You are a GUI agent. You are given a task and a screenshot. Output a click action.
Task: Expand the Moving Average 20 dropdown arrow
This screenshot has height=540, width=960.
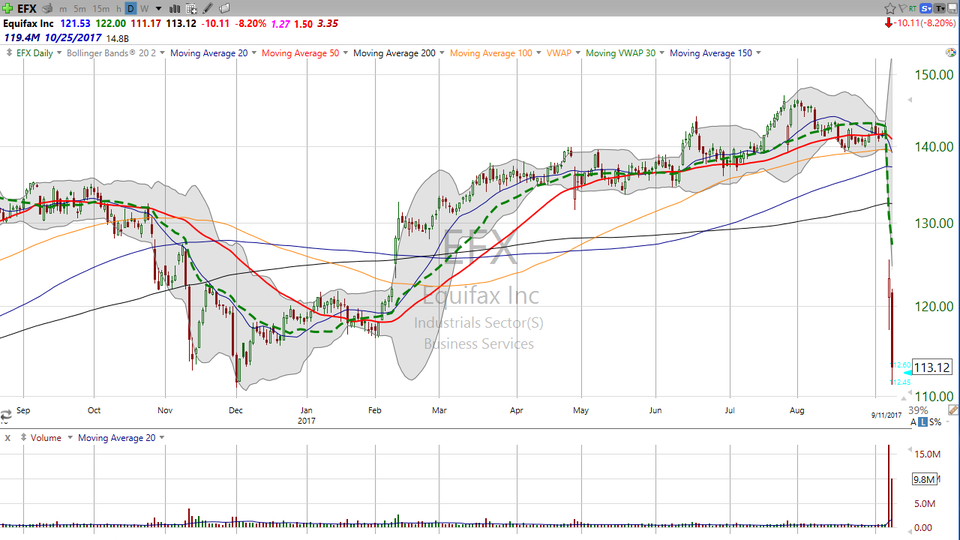point(254,53)
